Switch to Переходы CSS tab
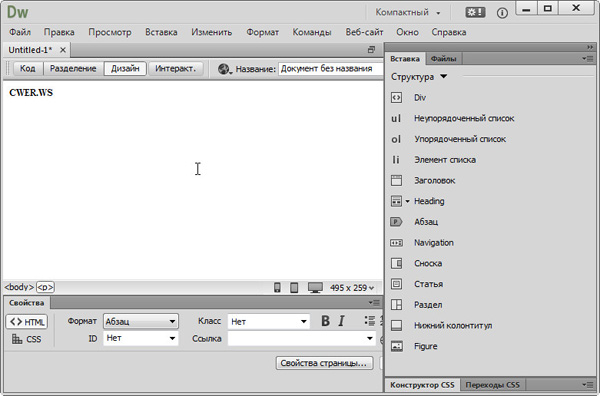 tap(492, 385)
